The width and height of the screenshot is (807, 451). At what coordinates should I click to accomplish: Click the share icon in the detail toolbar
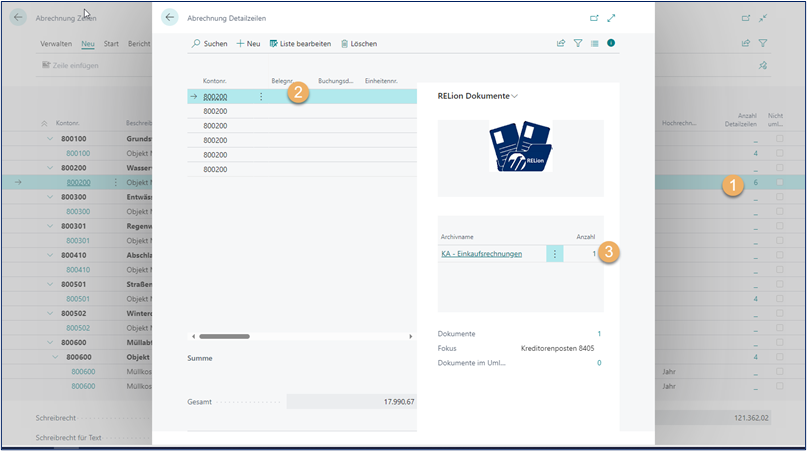coord(561,44)
